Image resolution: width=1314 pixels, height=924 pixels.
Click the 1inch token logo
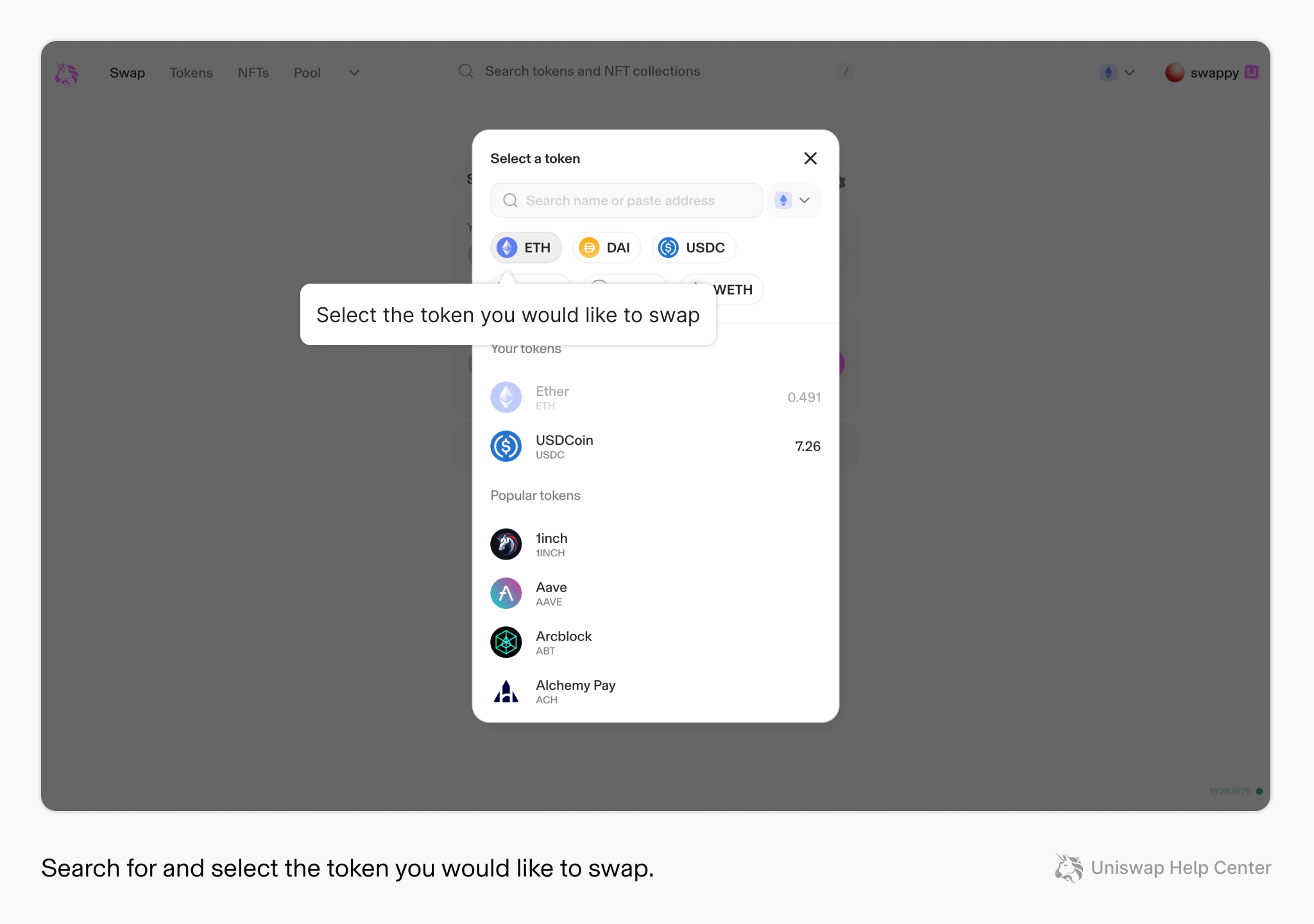tap(506, 544)
